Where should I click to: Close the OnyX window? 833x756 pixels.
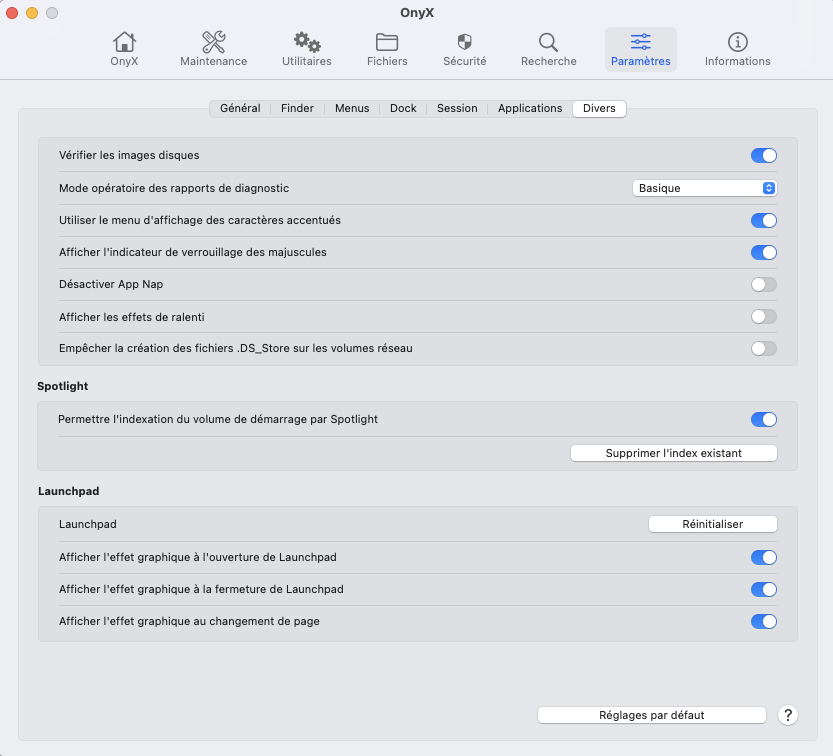click(12, 13)
